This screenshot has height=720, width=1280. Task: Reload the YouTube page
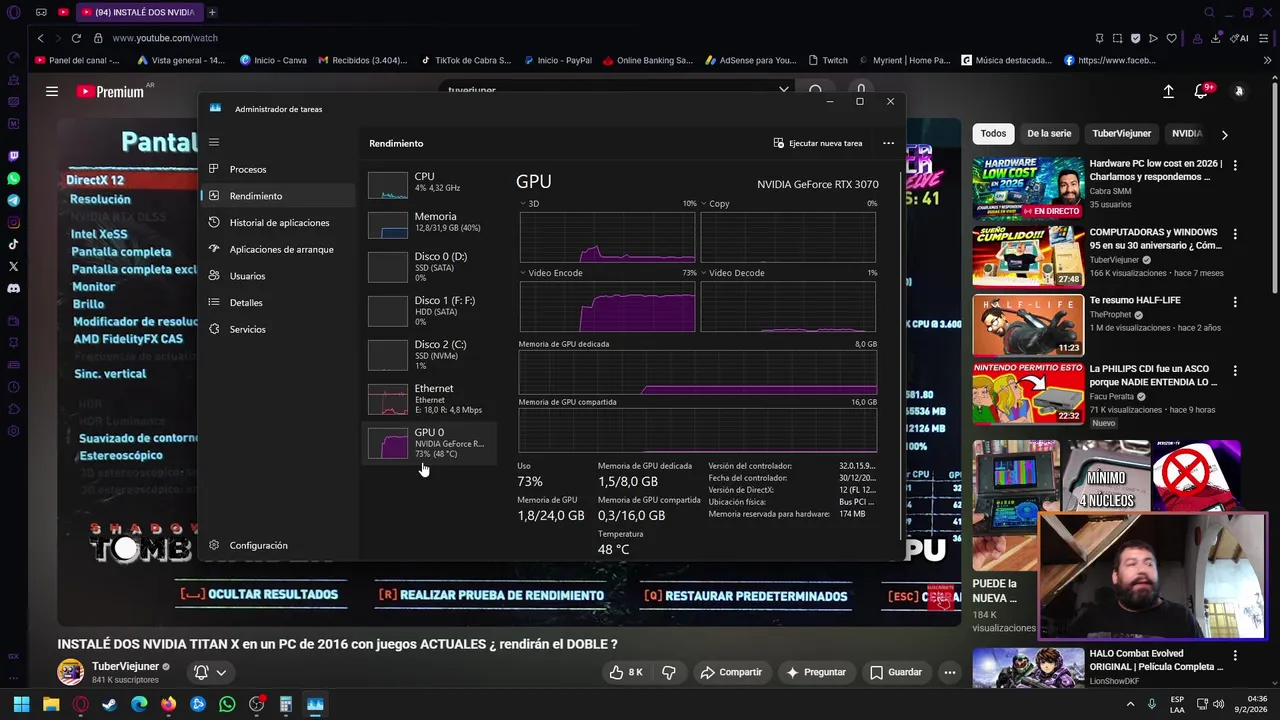76,38
